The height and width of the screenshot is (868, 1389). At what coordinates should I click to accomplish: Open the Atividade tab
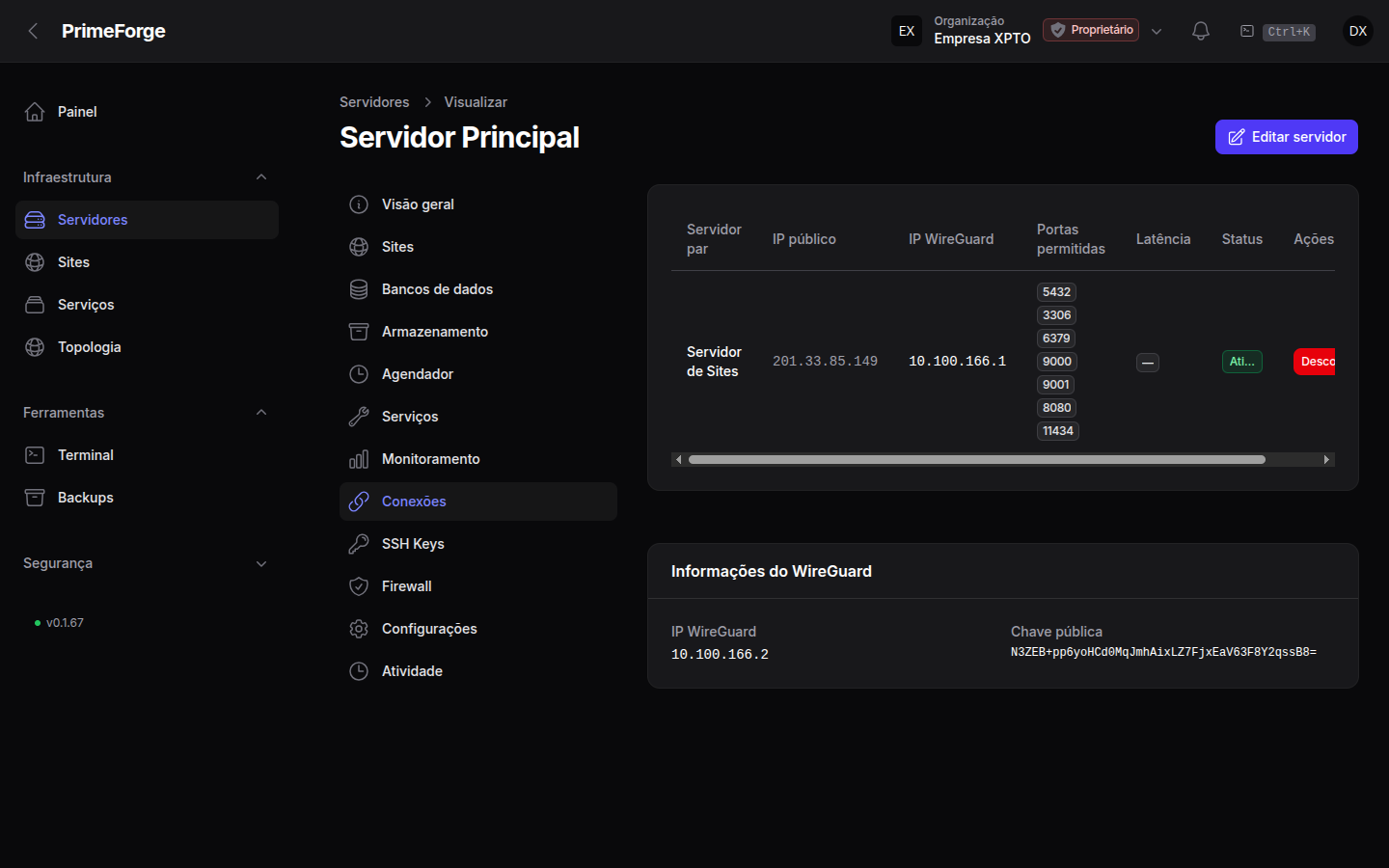(478, 671)
